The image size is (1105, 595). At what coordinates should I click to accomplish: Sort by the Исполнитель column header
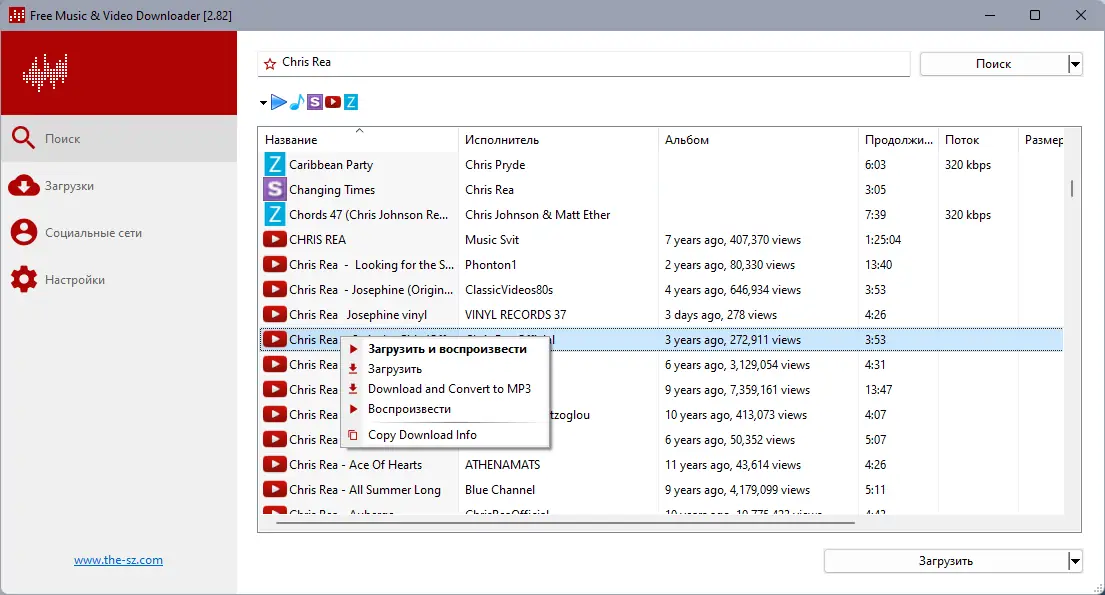(558, 140)
